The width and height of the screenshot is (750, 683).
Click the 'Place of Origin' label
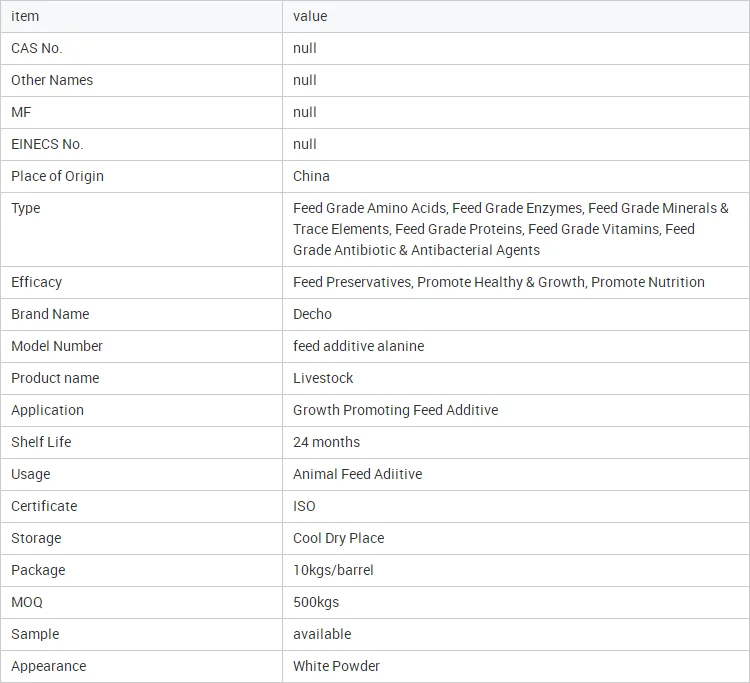point(57,176)
